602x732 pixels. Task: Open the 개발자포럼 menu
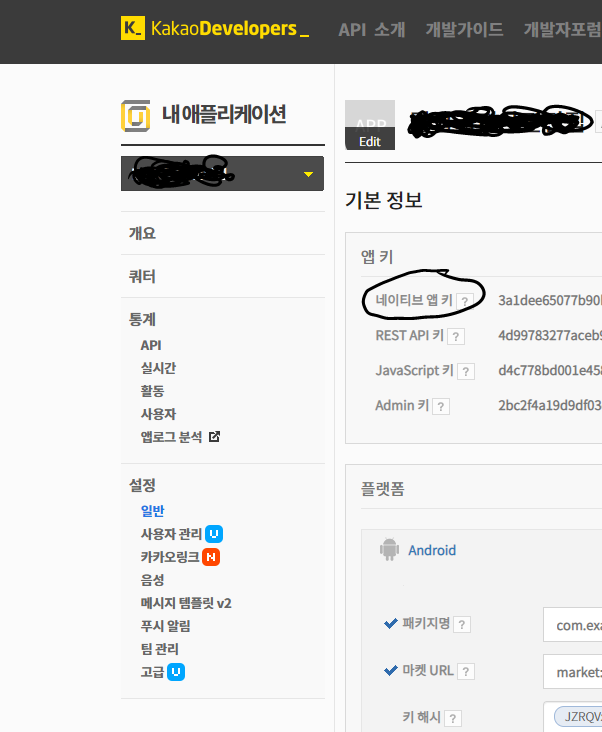coord(562,29)
